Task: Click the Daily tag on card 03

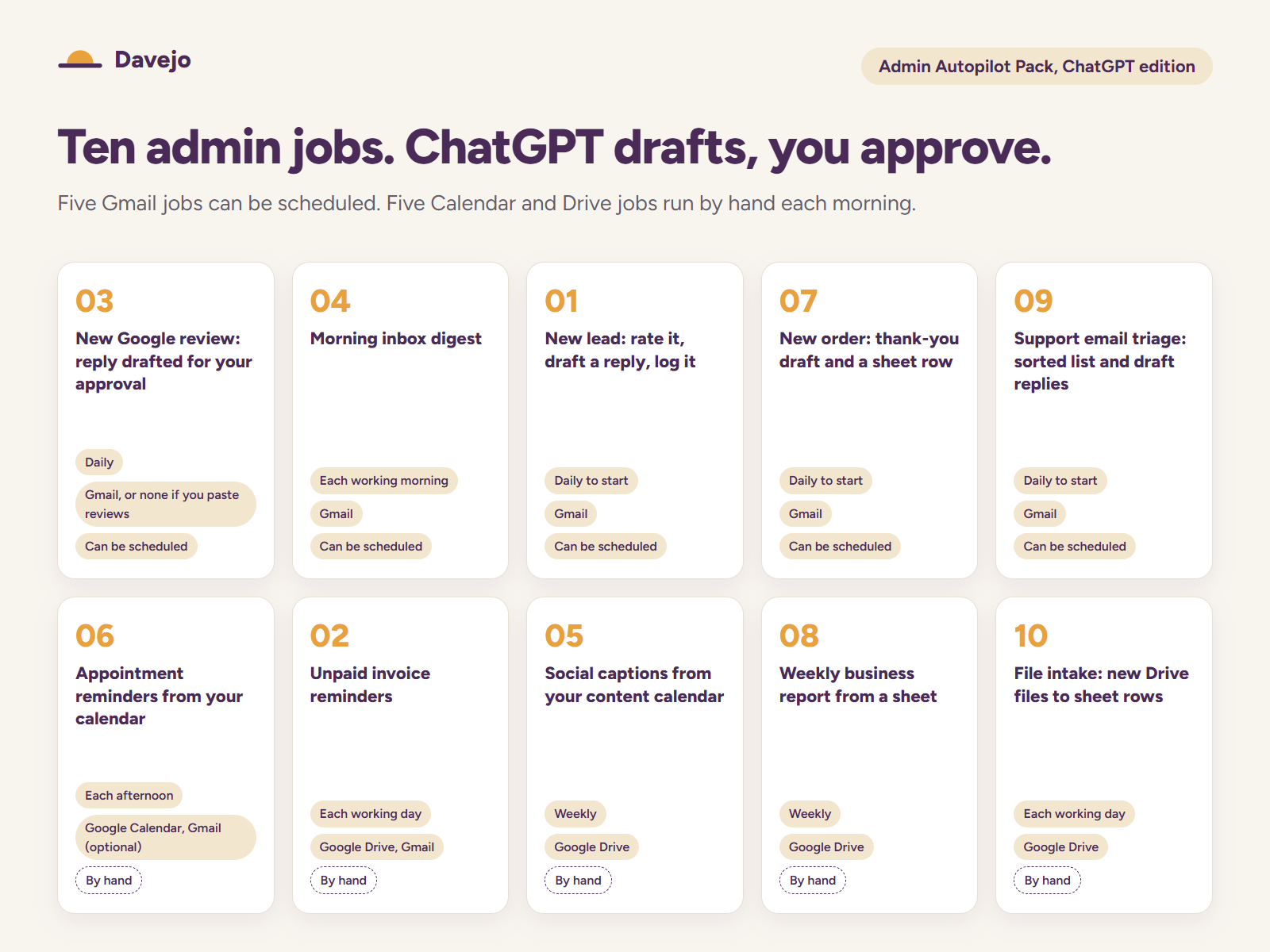Action: tap(99, 462)
